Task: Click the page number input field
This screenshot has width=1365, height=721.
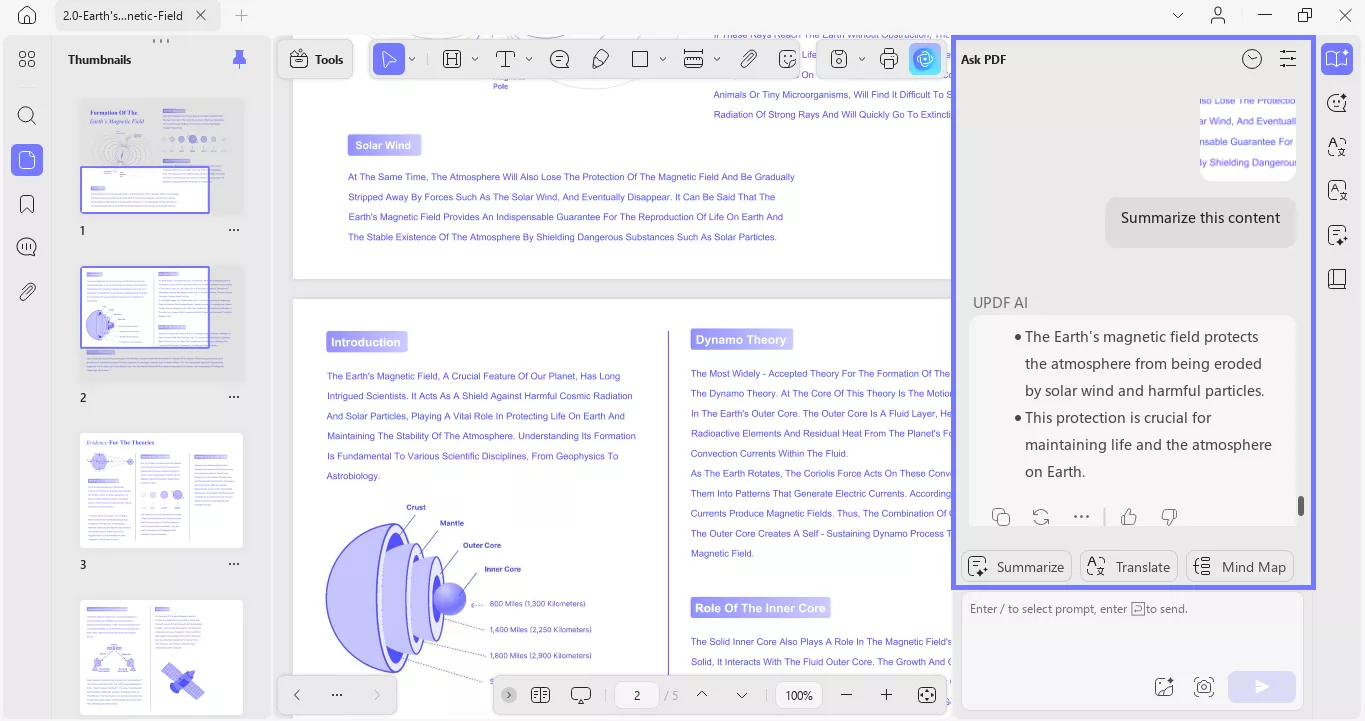Action: [x=637, y=695]
